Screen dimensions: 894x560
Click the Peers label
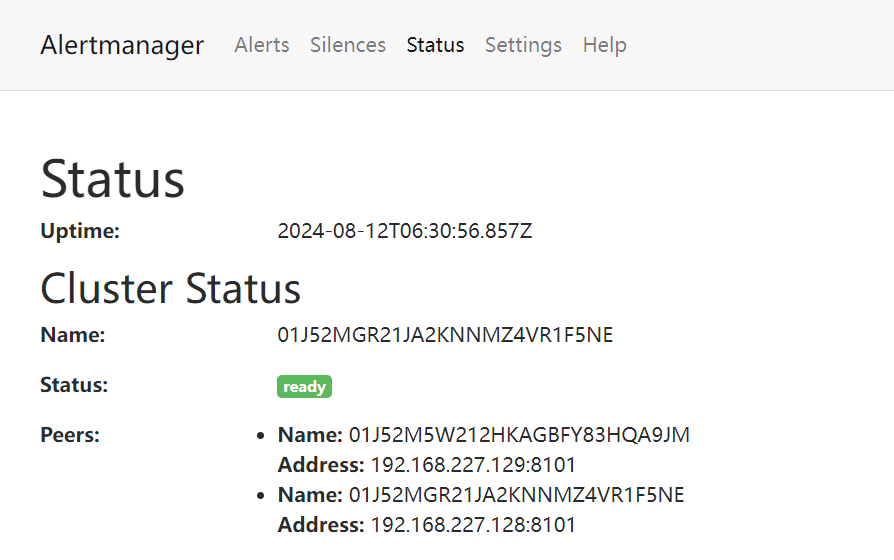[x=70, y=435]
